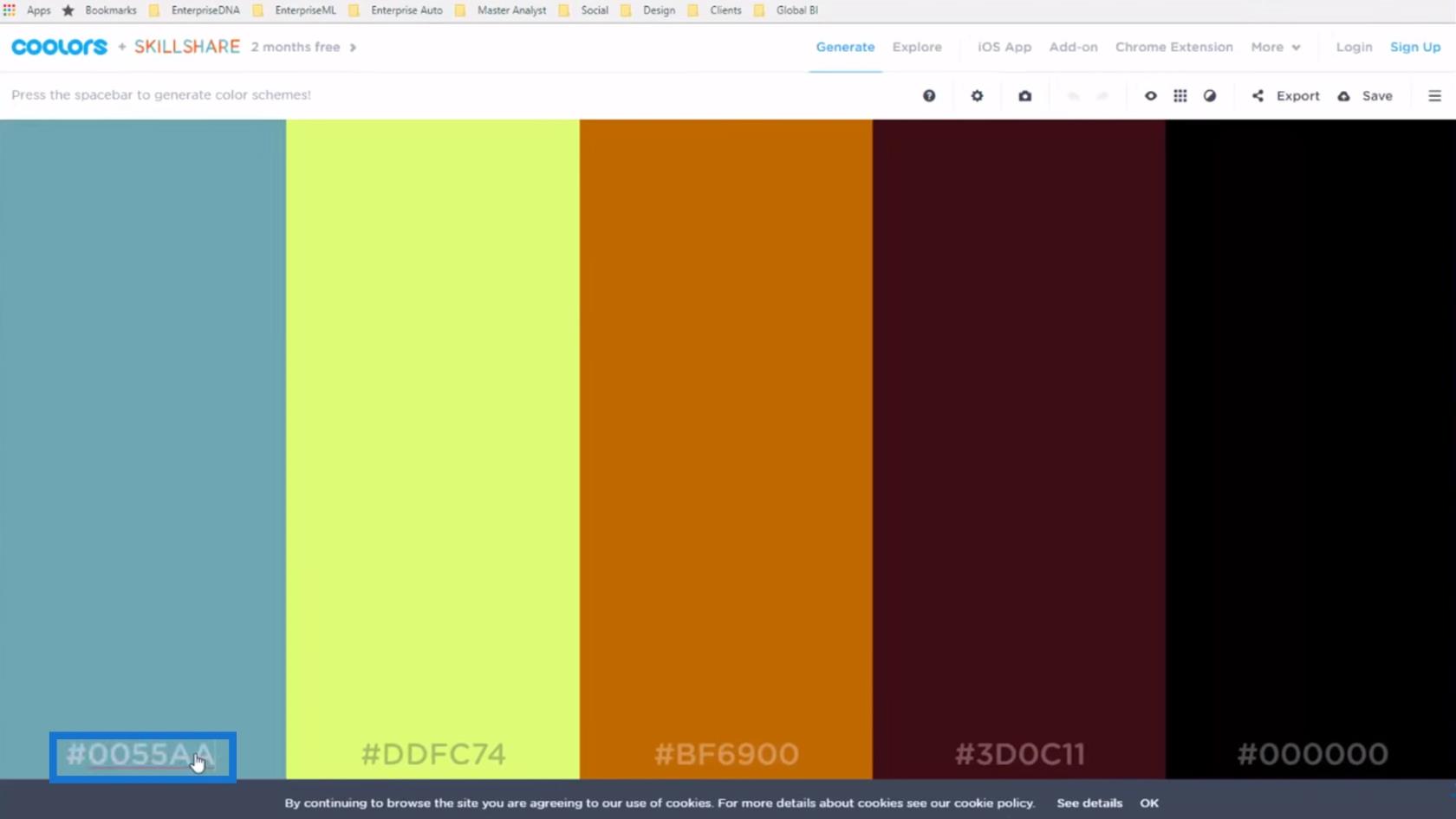
Task: Open the Explore tab
Action: click(917, 47)
